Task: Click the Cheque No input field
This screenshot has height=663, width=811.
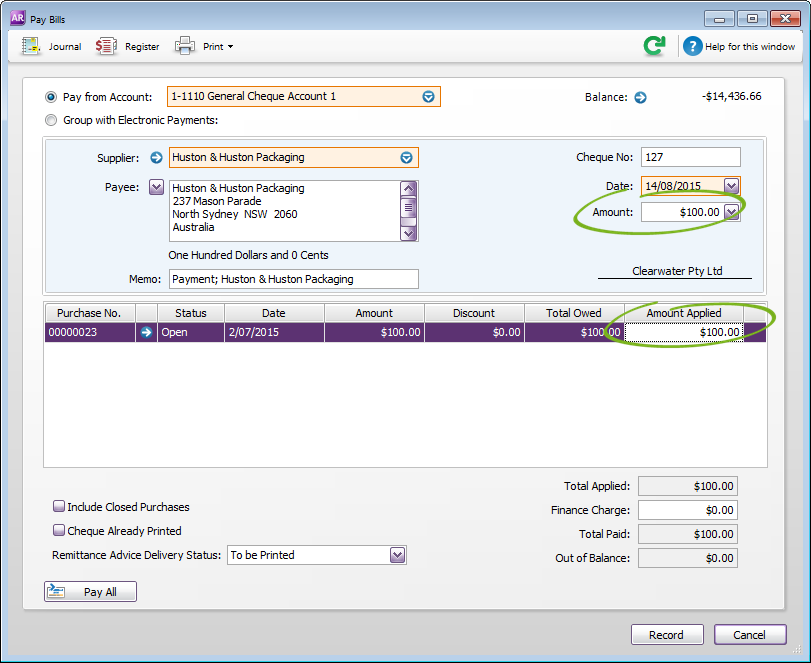Action: 690,157
